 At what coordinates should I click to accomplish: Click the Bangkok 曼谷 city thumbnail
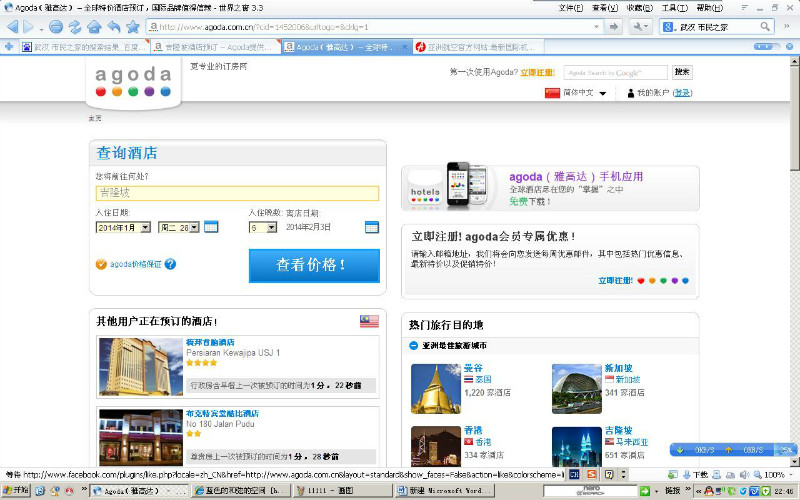pos(435,388)
